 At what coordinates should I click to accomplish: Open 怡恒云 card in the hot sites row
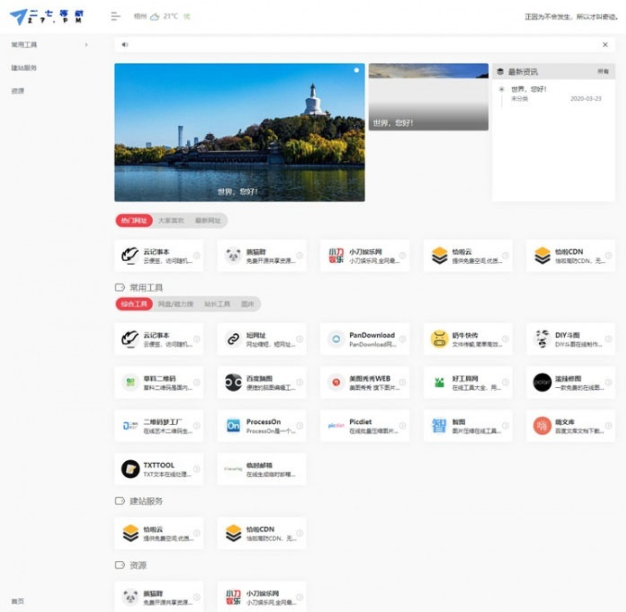pyautogui.click(x=468, y=256)
